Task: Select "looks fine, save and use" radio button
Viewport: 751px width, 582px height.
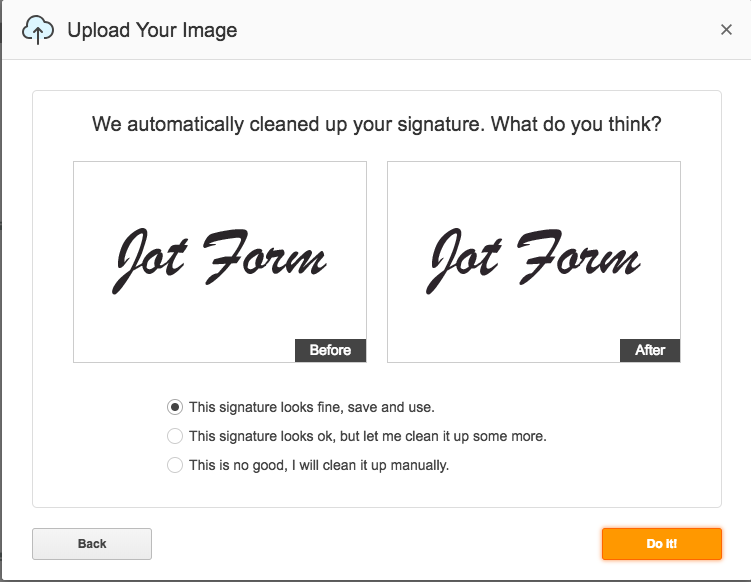Action: tap(175, 407)
